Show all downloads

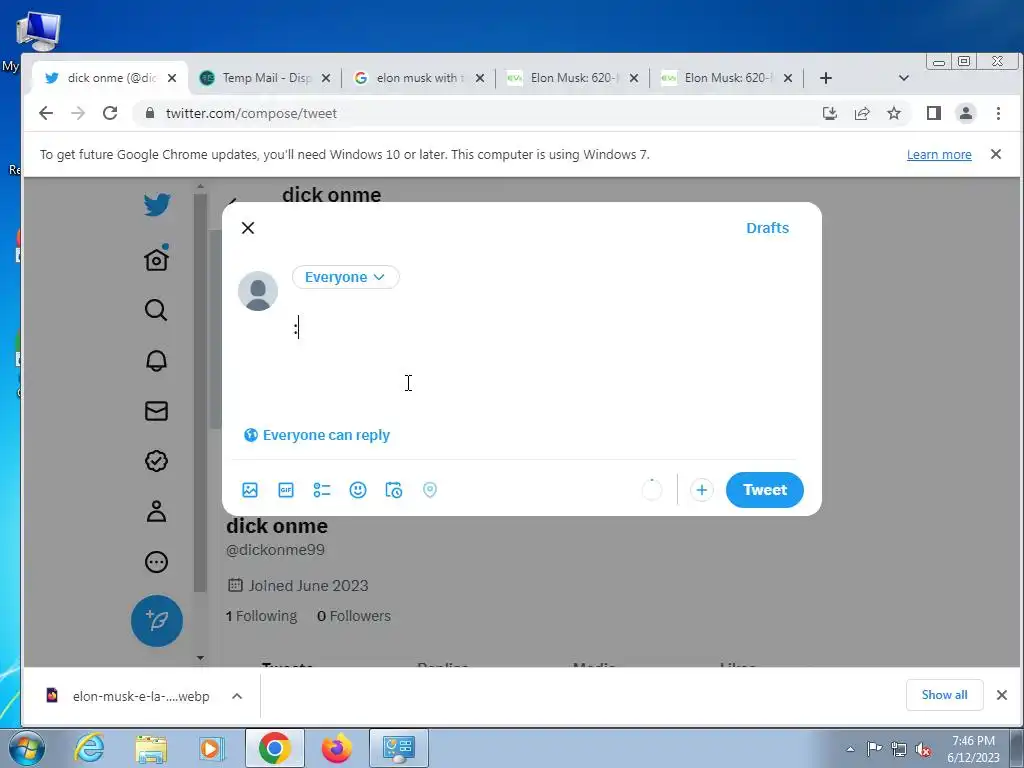pyautogui.click(x=944, y=695)
